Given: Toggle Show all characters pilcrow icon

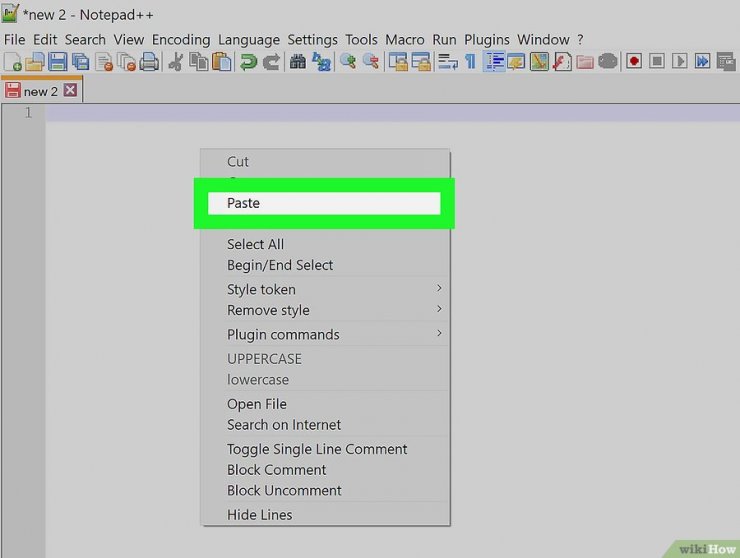Looking at the screenshot, I should (471, 62).
